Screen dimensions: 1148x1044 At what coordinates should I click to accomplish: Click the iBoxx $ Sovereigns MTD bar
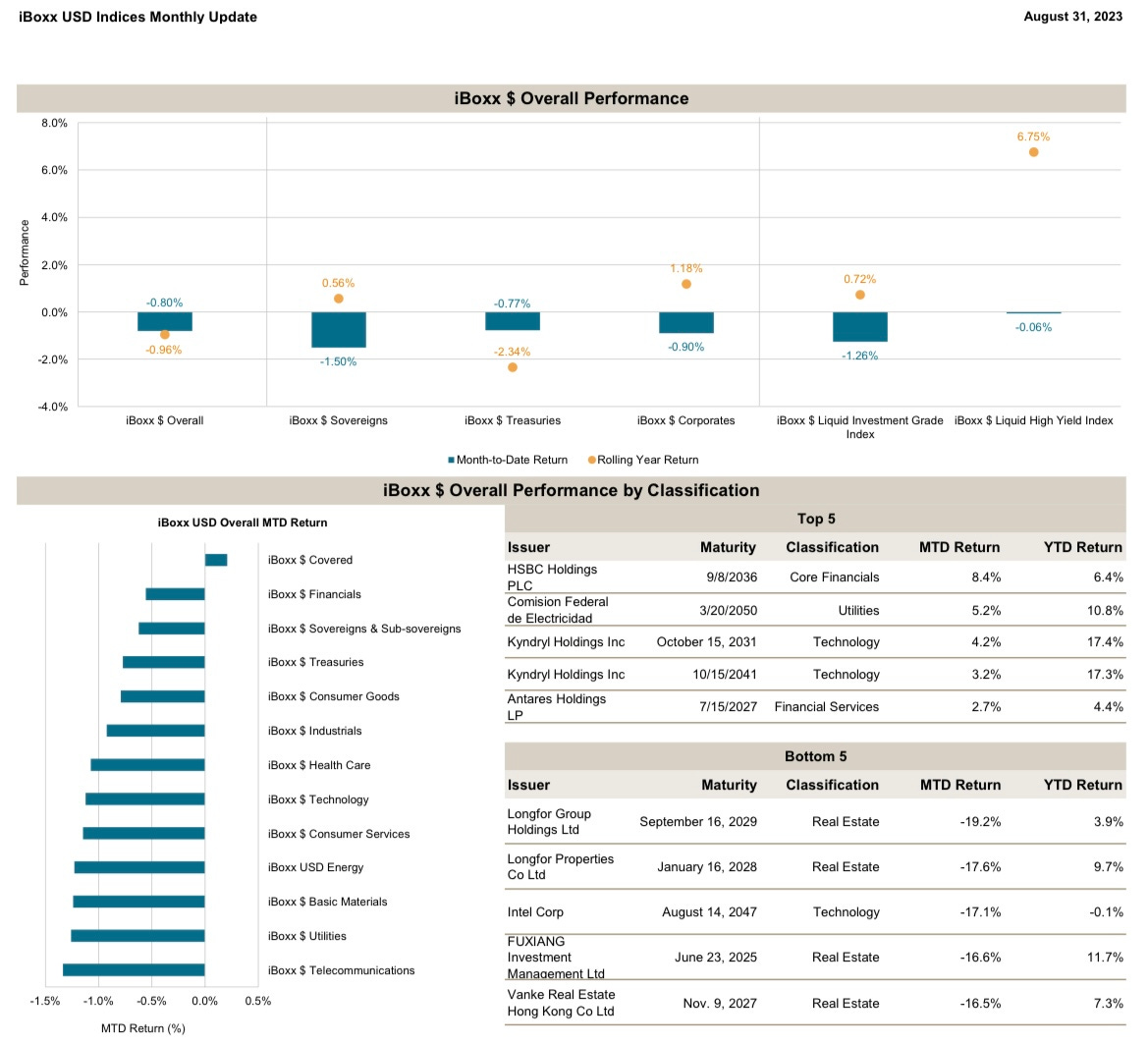click(x=338, y=329)
